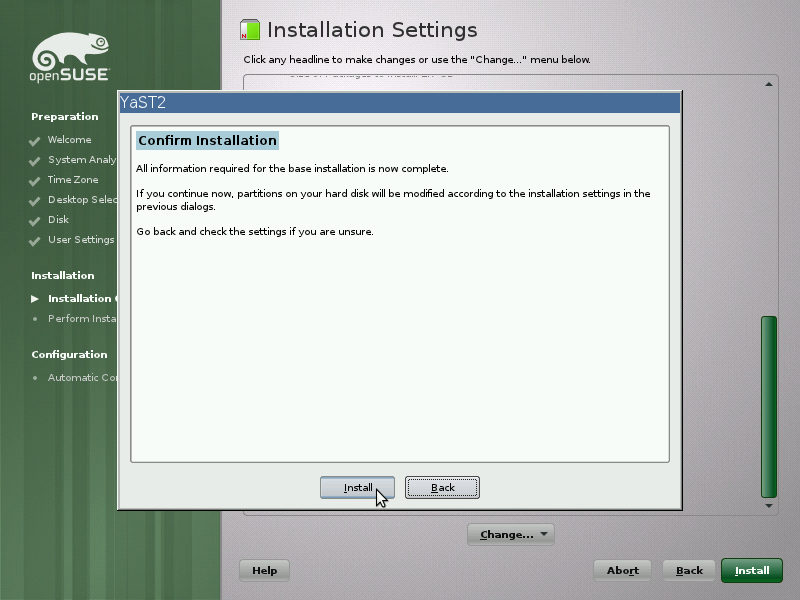Click the arrow icon beside Installation Overview
800x600 pixels.
coord(33,298)
